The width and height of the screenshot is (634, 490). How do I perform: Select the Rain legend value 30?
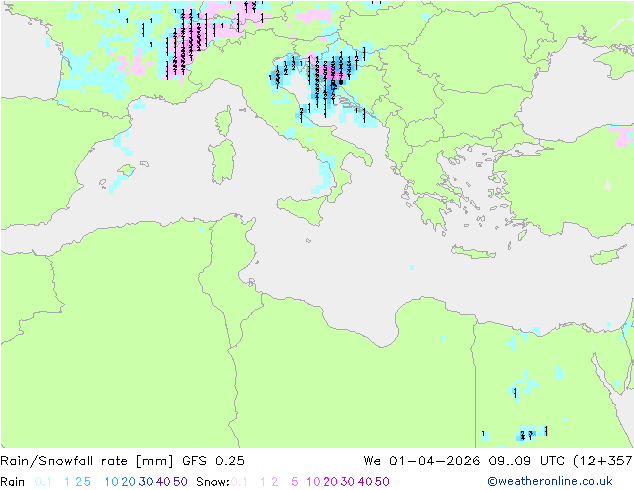[146, 482]
